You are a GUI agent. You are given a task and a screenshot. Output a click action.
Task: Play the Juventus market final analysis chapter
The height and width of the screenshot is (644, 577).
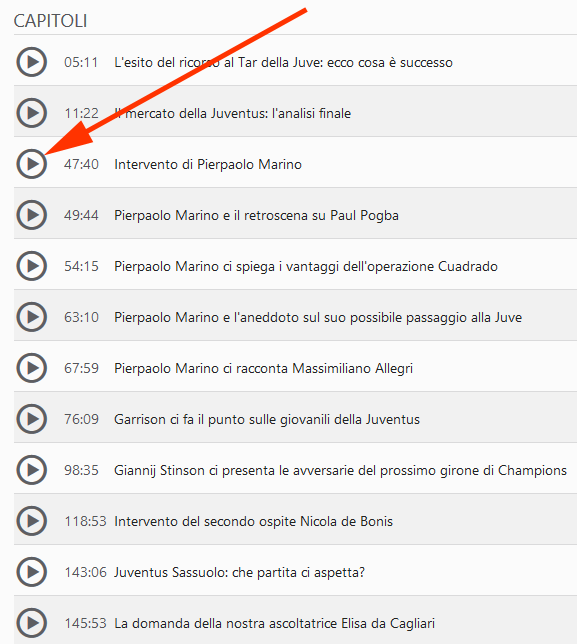click(31, 113)
